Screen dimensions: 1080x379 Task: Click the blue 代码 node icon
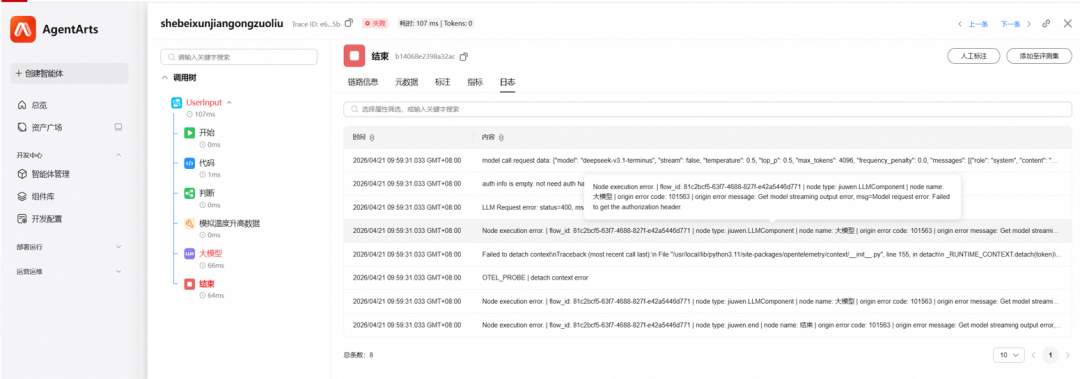[x=189, y=163]
